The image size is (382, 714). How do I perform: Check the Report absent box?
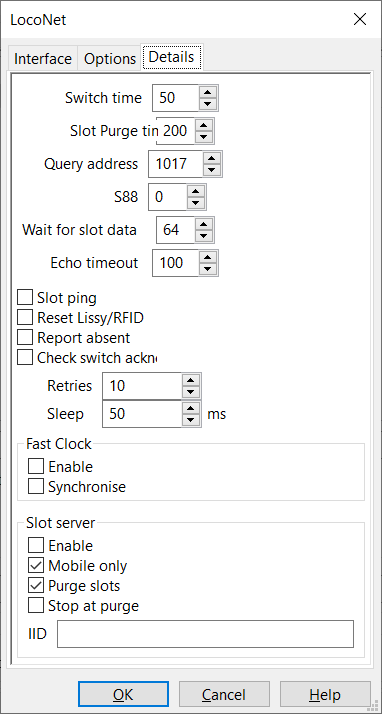[x=25, y=337]
